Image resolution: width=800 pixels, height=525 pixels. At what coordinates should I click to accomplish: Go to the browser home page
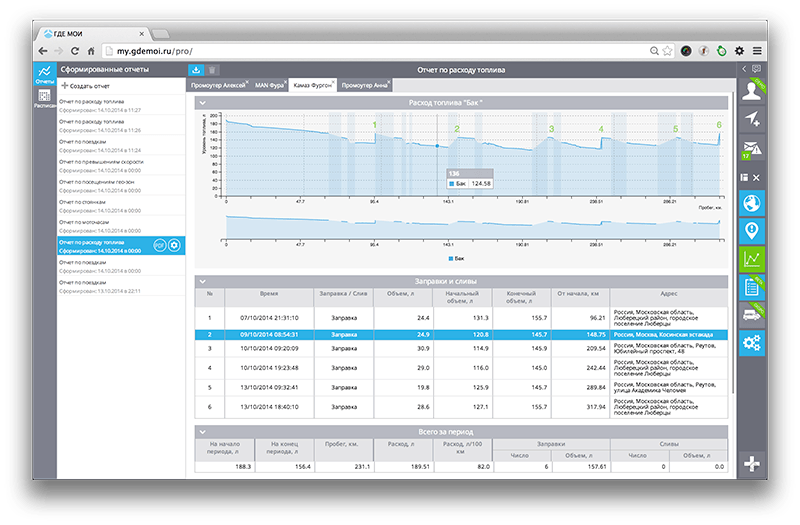91,51
